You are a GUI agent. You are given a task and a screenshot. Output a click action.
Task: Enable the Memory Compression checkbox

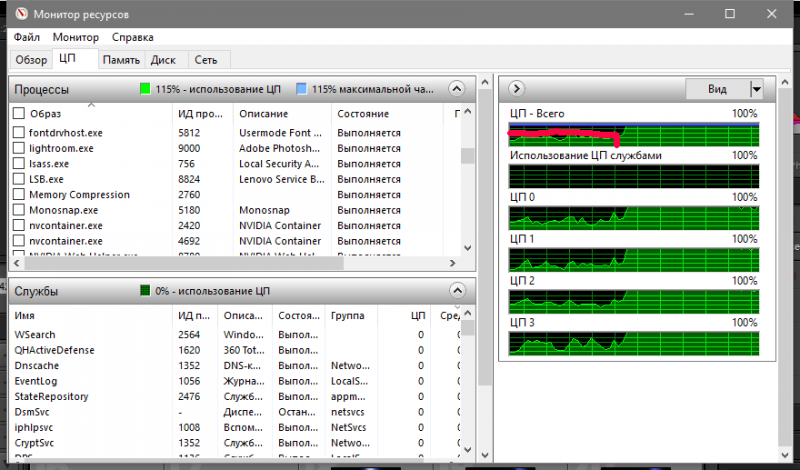click(19, 194)
